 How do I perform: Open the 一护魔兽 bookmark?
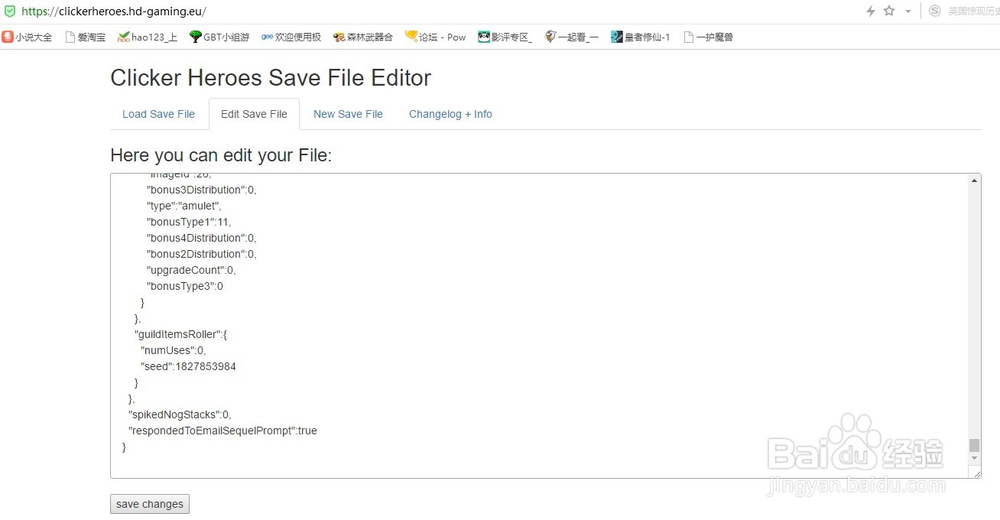(708, 37)
